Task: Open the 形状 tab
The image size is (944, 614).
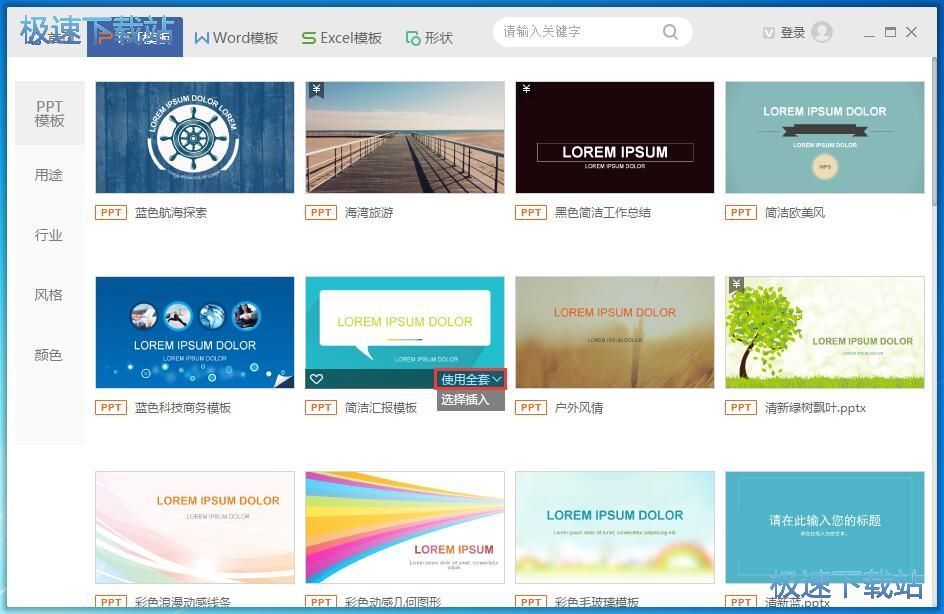Action: (429, 38)
